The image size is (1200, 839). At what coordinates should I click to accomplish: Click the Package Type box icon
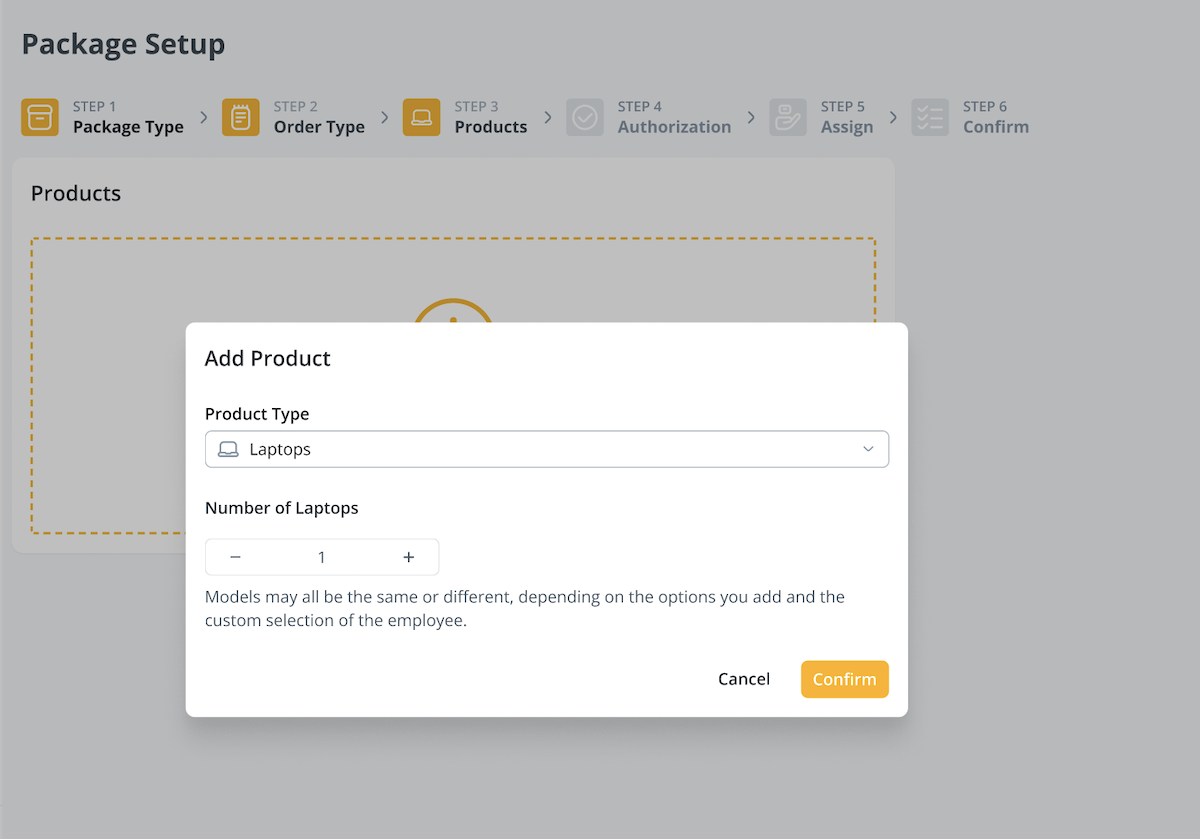40,117
